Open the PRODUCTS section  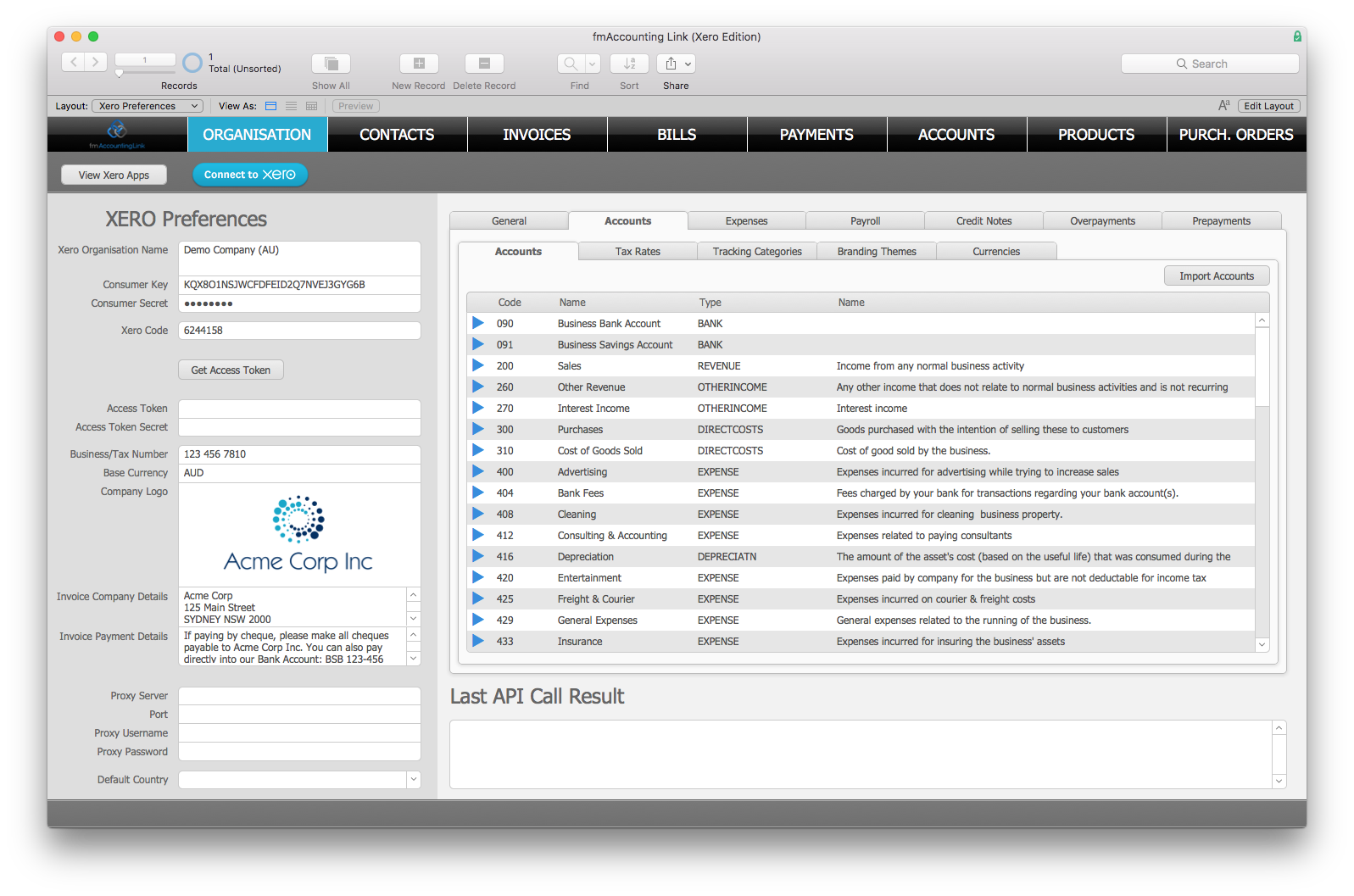(x=1096, y=135)
